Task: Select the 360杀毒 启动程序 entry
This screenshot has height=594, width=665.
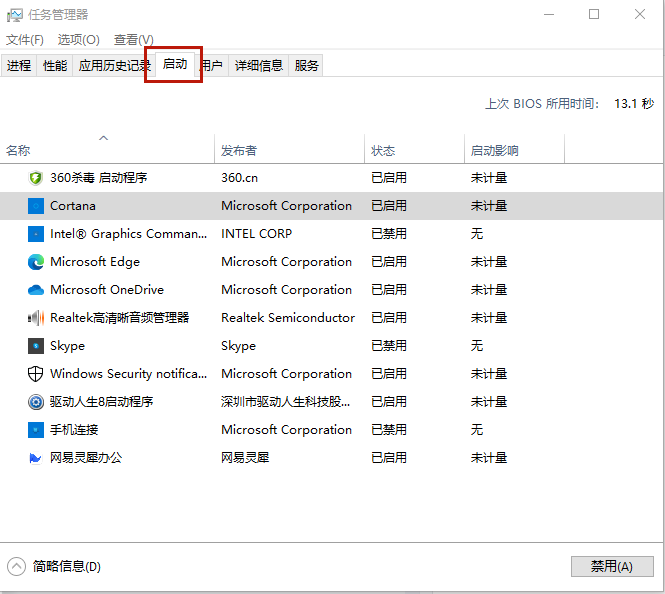Action: click(x=98, y=178)
